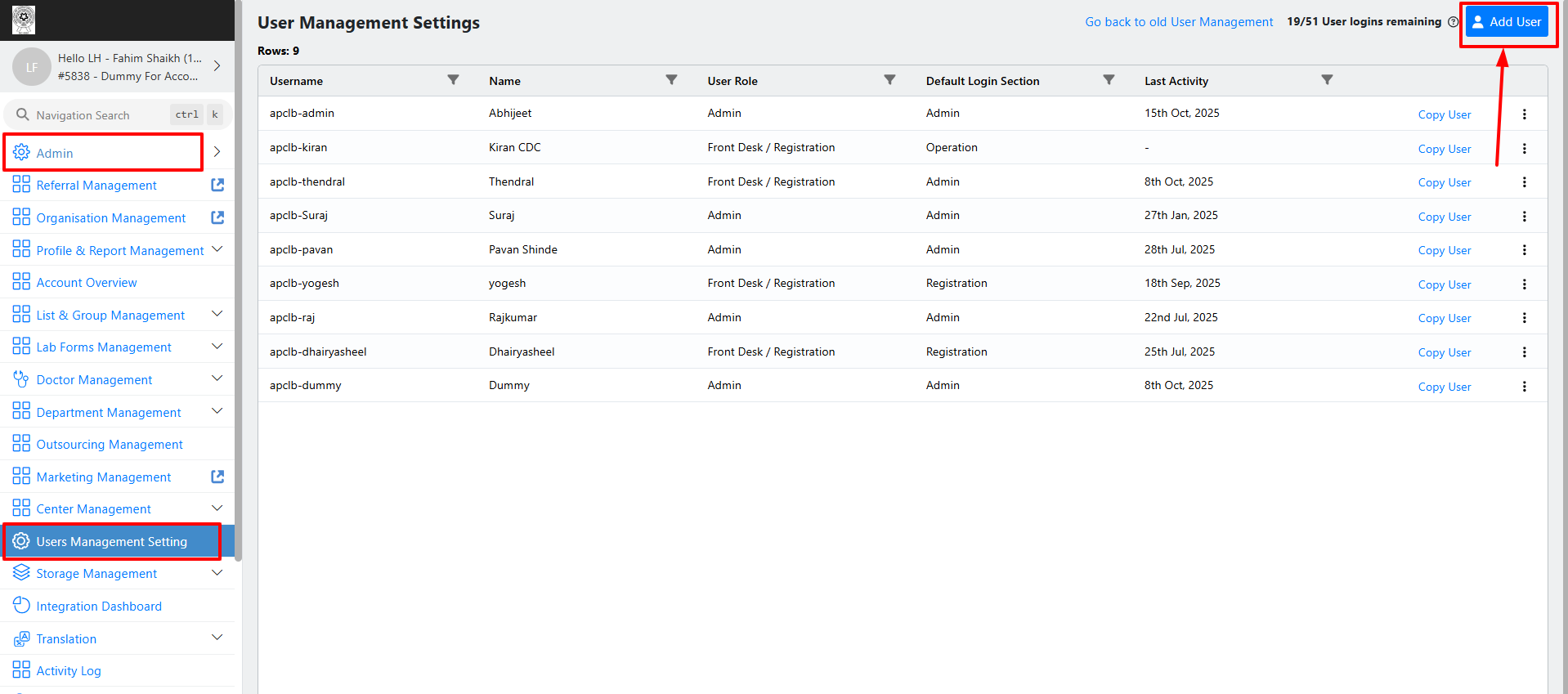The width and height of the screenshot is (1568, 694).
Task: Click the Default Login Section filter icon
Action: (1109, 80)
